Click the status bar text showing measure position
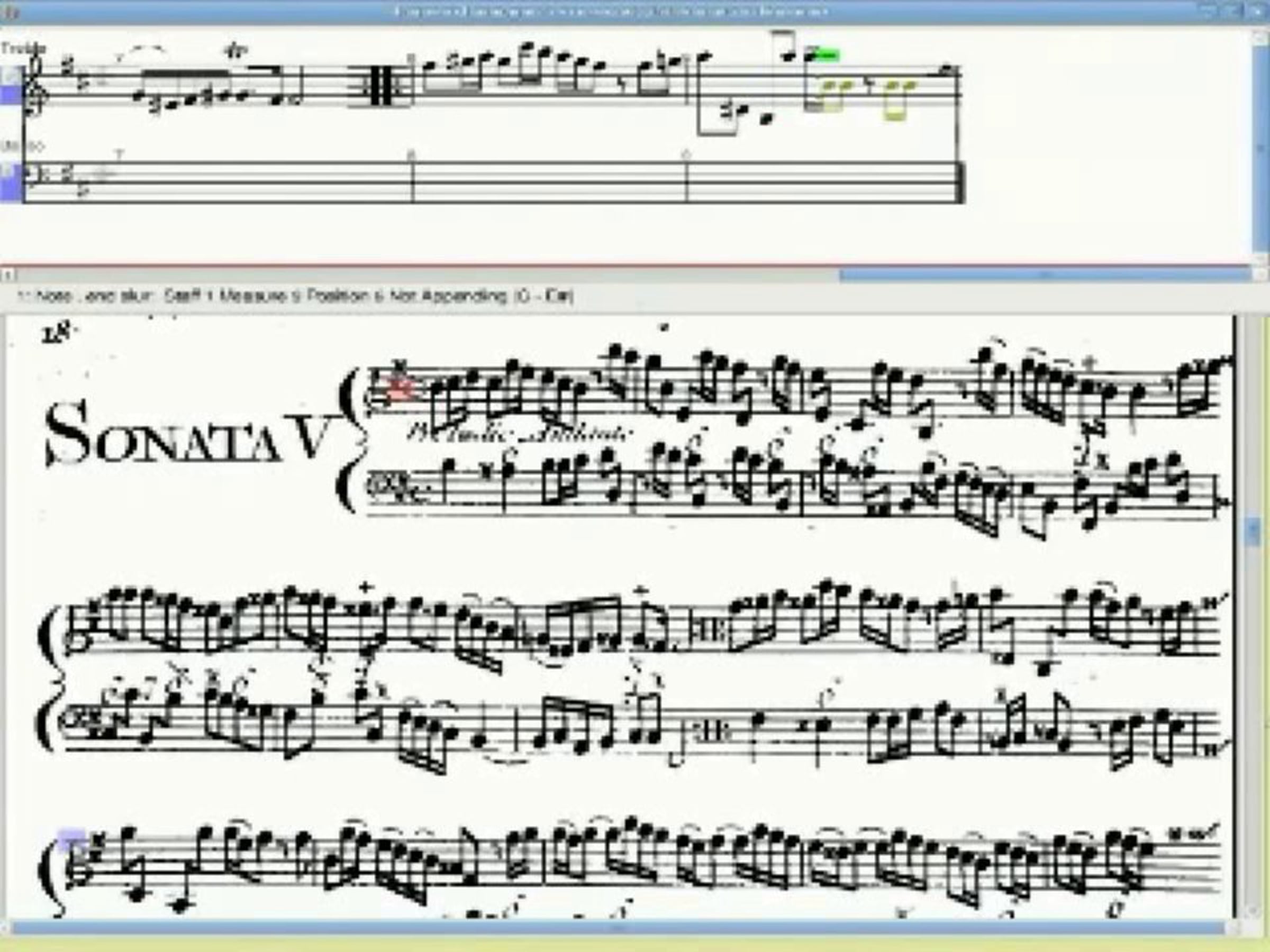This screenshot has height=952, width=1270. pyautogui.click(x=295, y=297)
